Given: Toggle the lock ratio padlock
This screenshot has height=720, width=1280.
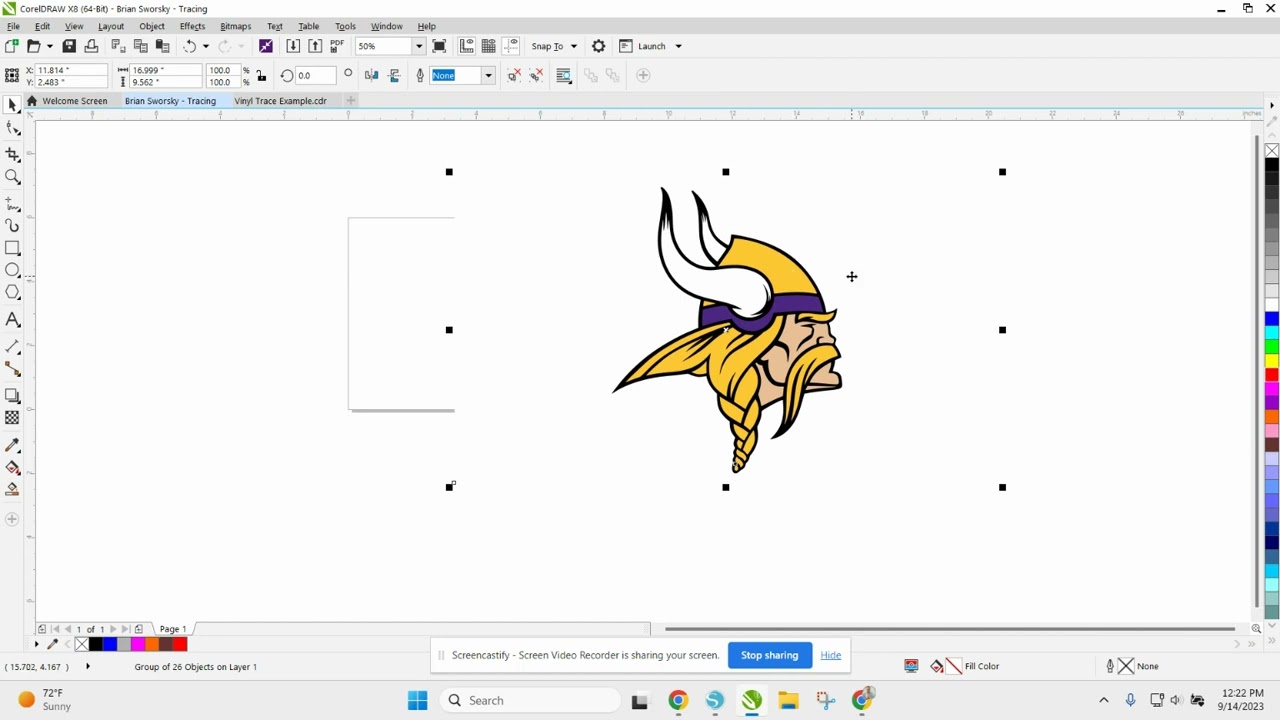Looking at the screenshot, I should 261,76.
